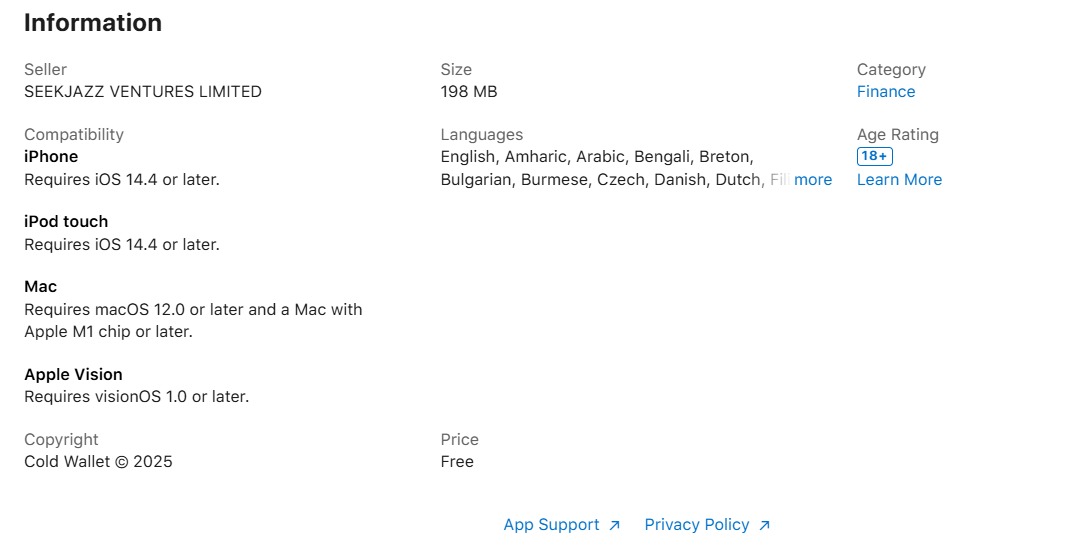Image resolution: width=1079 pixels, height=553 pixels.
Task: Click the iPod touch compatibility heading
Action: click(x=66, y=222)
